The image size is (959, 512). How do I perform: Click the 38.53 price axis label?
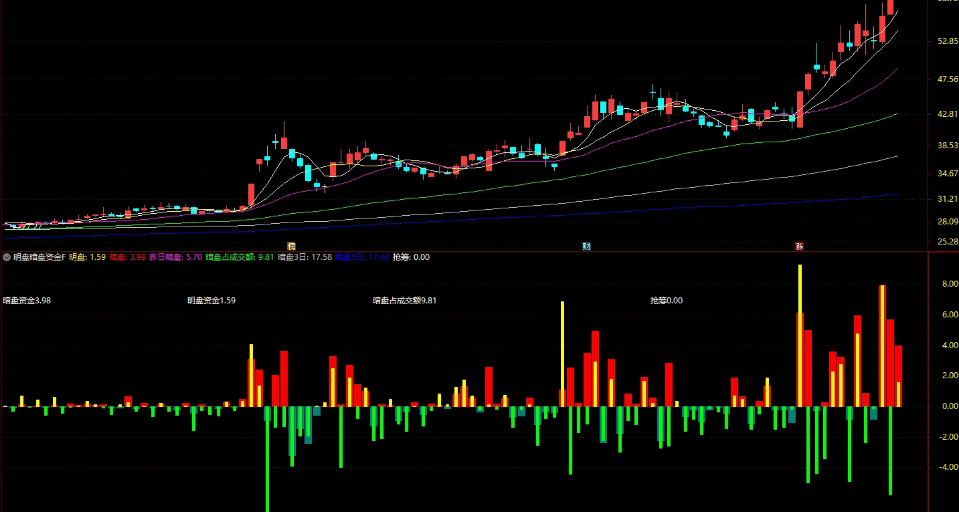click(x=948, y=146)
